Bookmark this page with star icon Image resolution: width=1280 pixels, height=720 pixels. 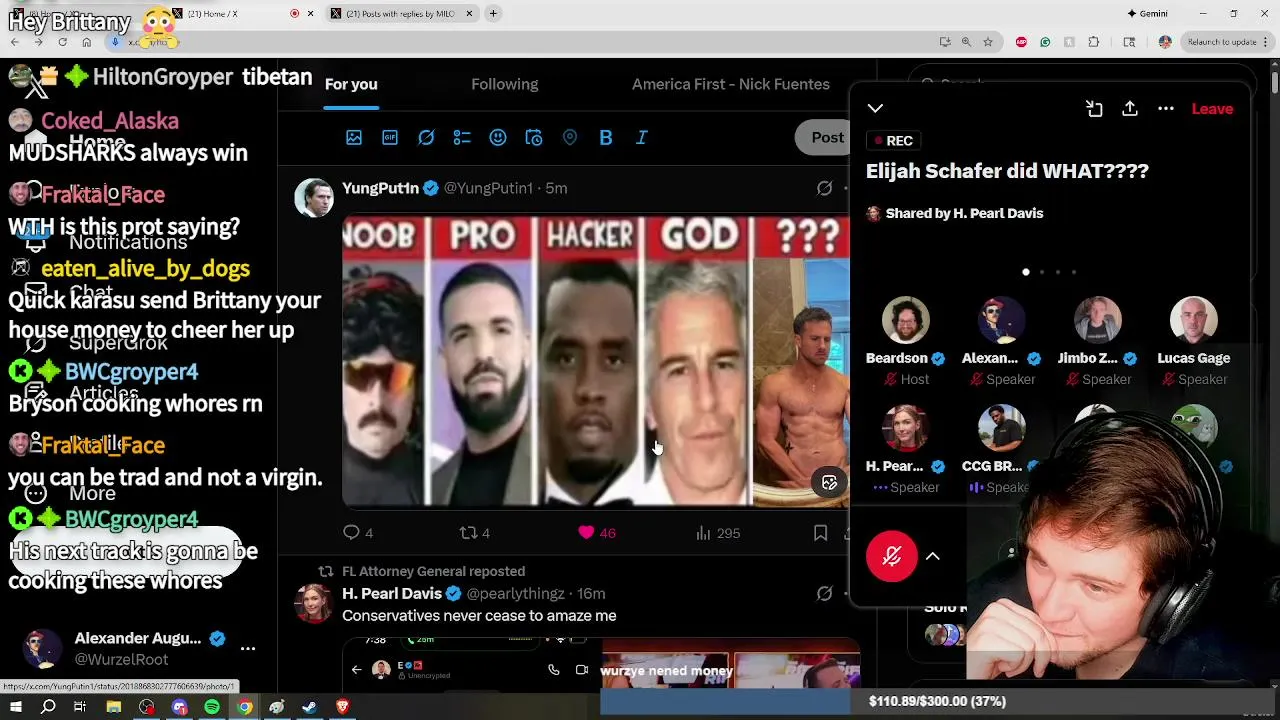[x=988, y=42]
